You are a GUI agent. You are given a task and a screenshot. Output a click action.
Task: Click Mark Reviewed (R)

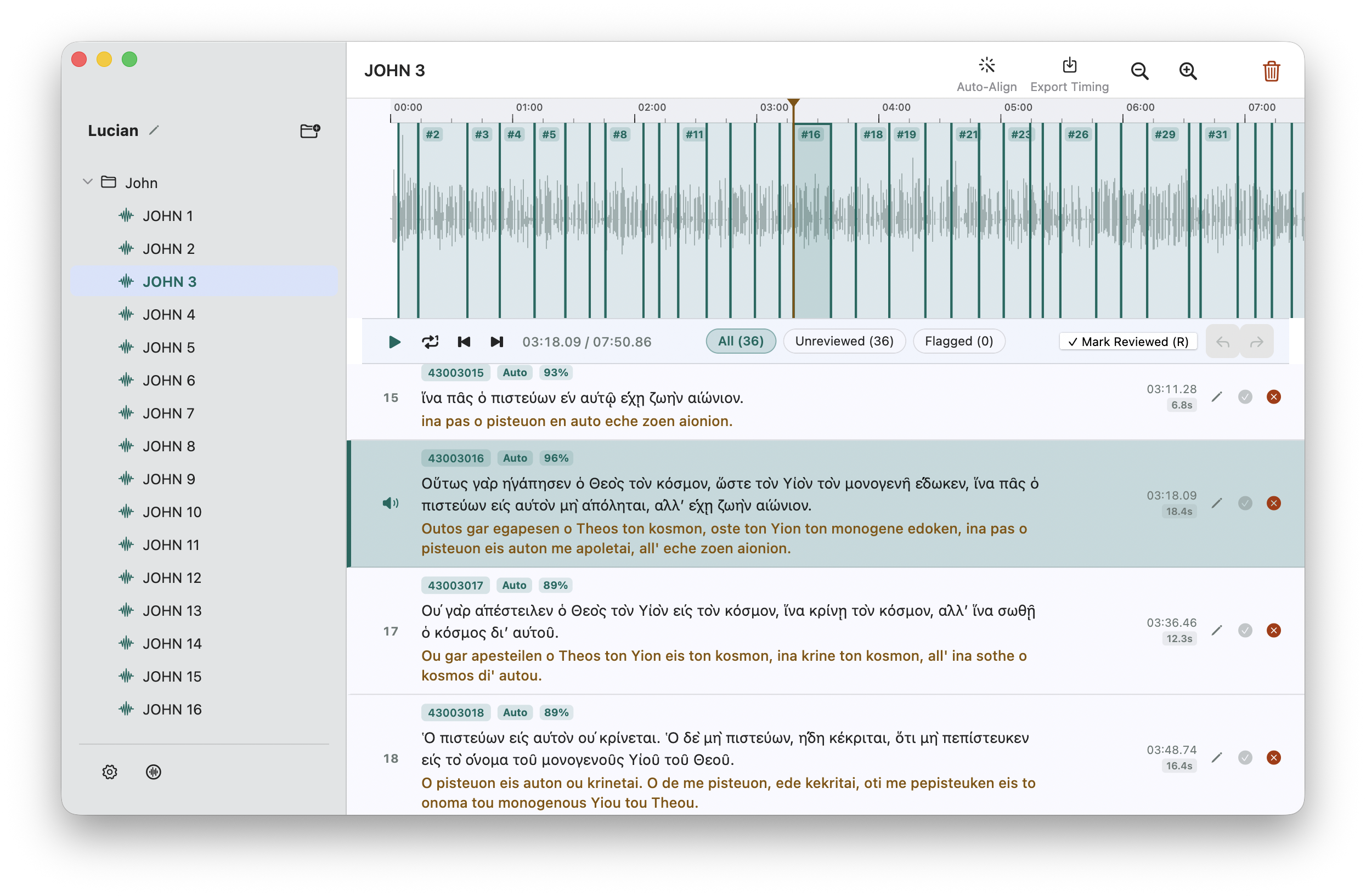pyautogui.click(x=1128, y=342)
